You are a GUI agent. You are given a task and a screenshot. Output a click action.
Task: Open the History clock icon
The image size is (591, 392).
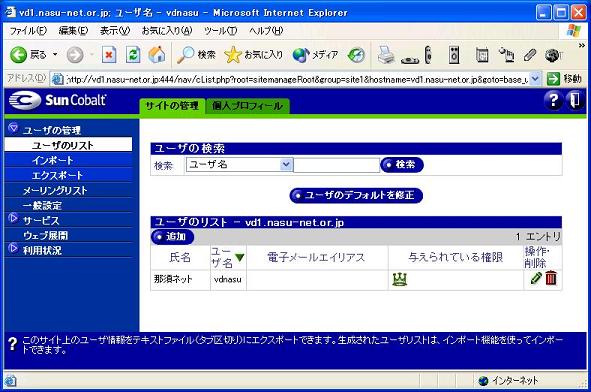[x=356, y=55]
